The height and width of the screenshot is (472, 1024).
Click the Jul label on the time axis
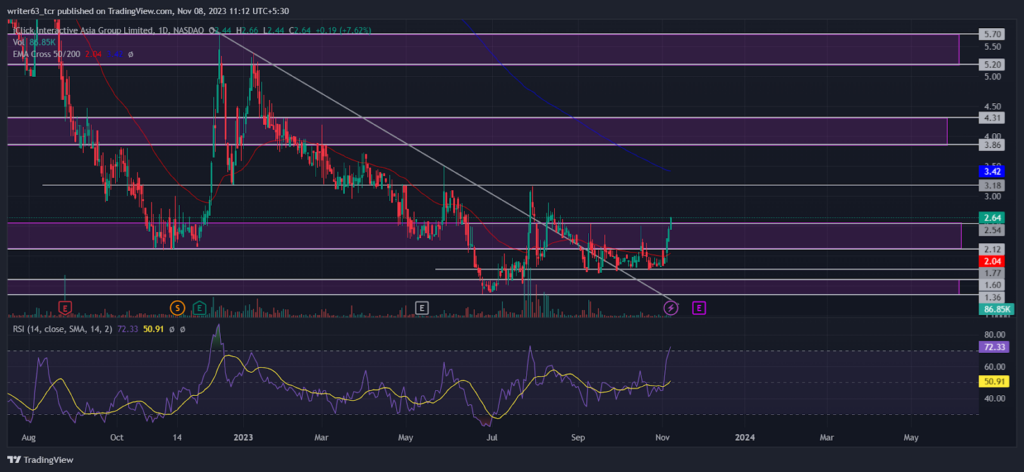(494, 436)
